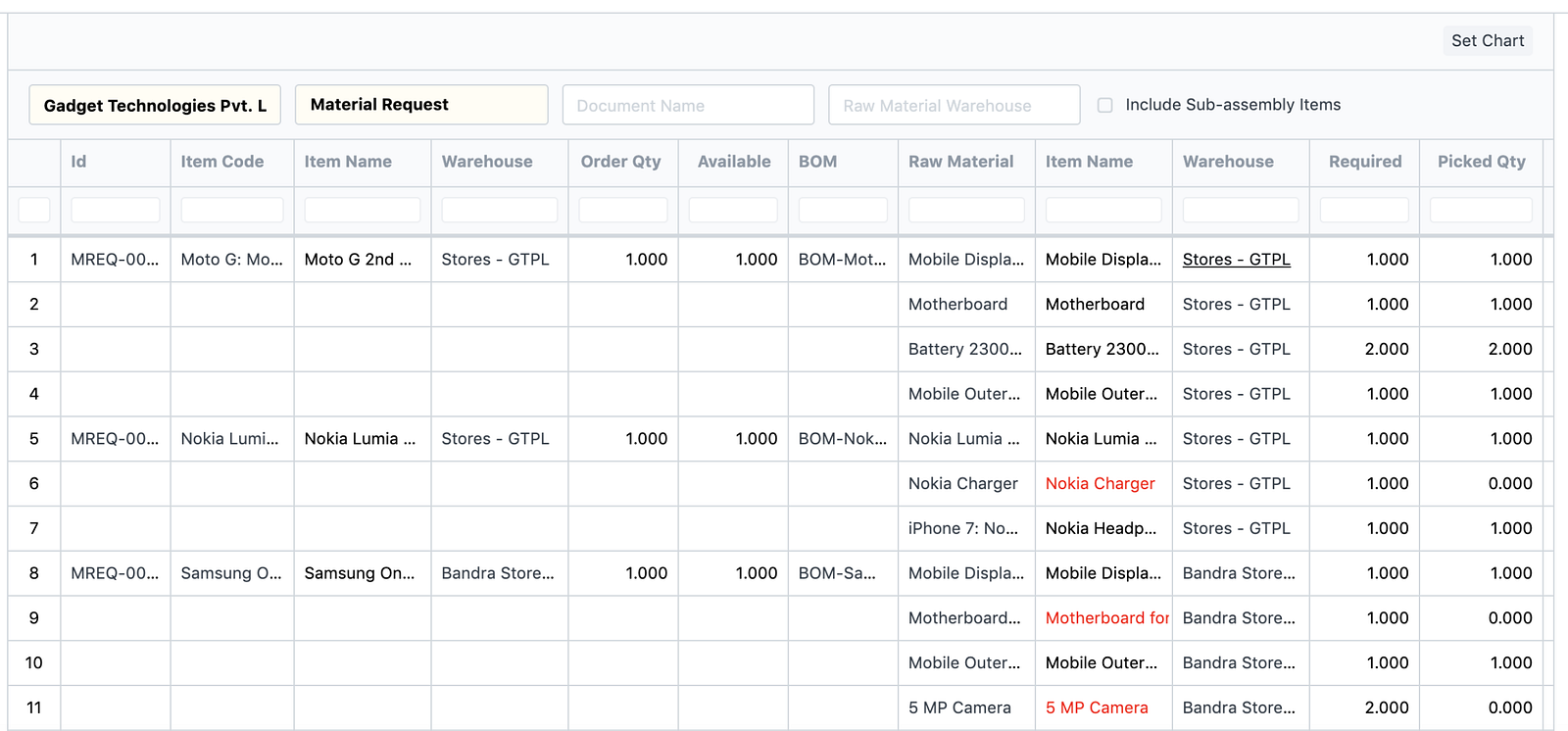
Task: Select the 'MREQ-00...' Id in the Moto G row
Action: [x=115, y=260]
